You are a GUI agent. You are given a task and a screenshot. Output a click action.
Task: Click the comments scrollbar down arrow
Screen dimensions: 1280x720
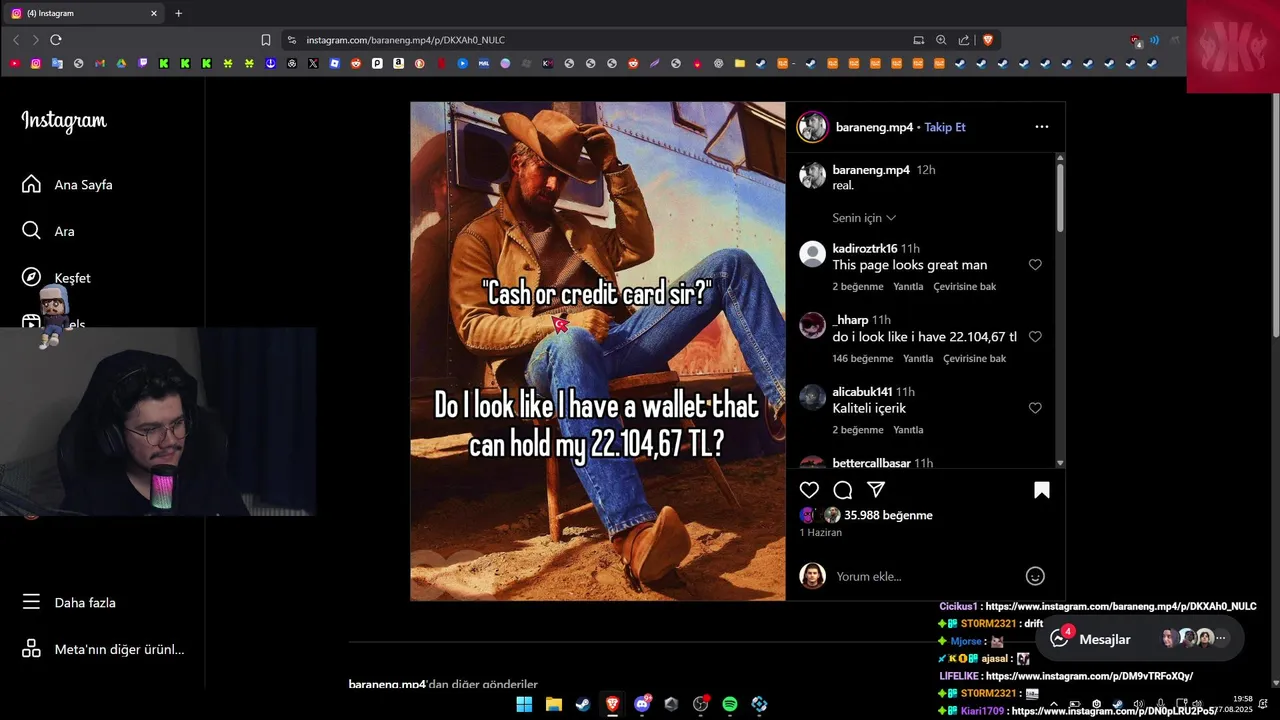(x=1060, y=463)
